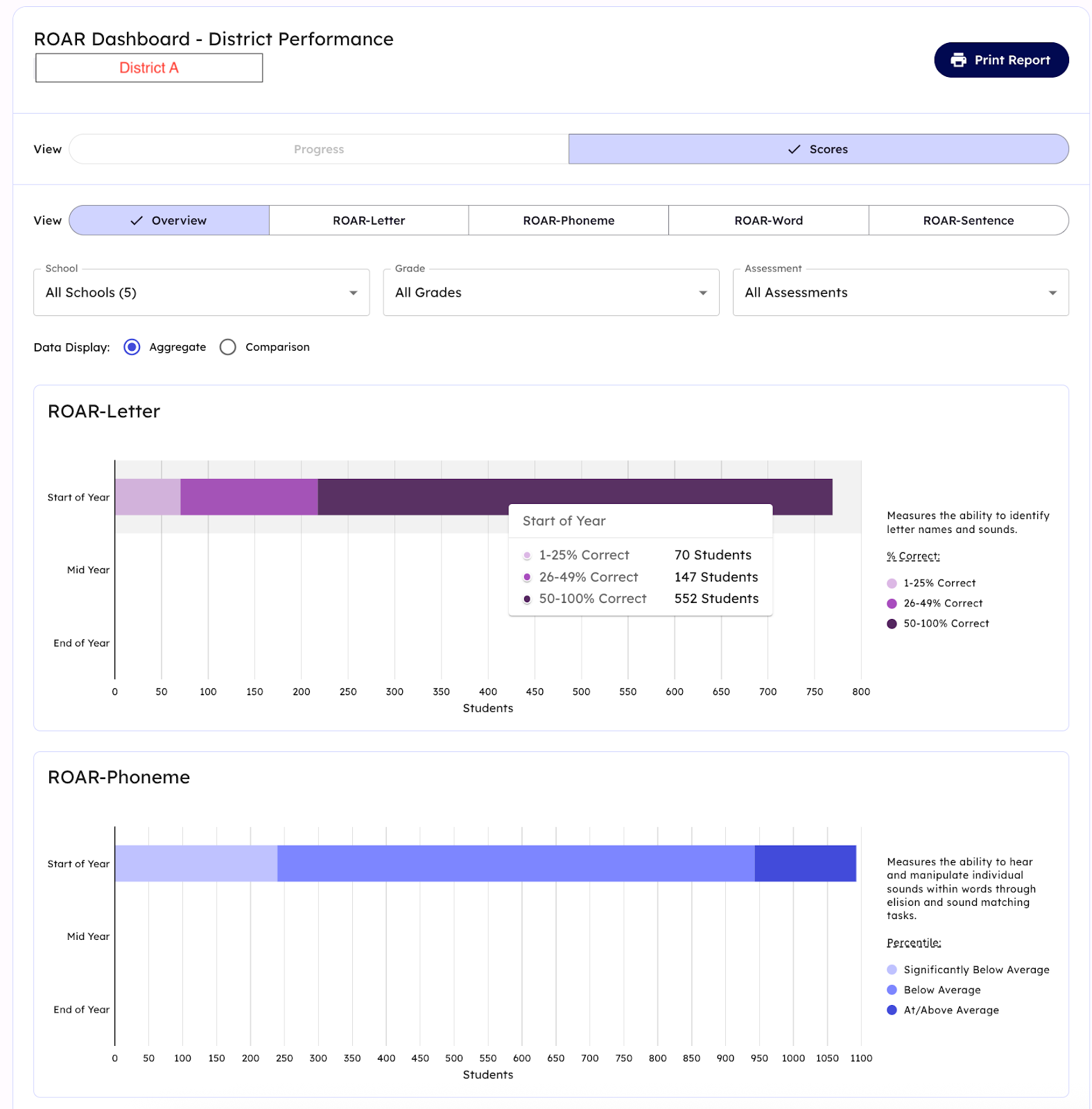
Task: Click the printer icon in Print Report
Action: pyautogui.click(x=958, y=60)
